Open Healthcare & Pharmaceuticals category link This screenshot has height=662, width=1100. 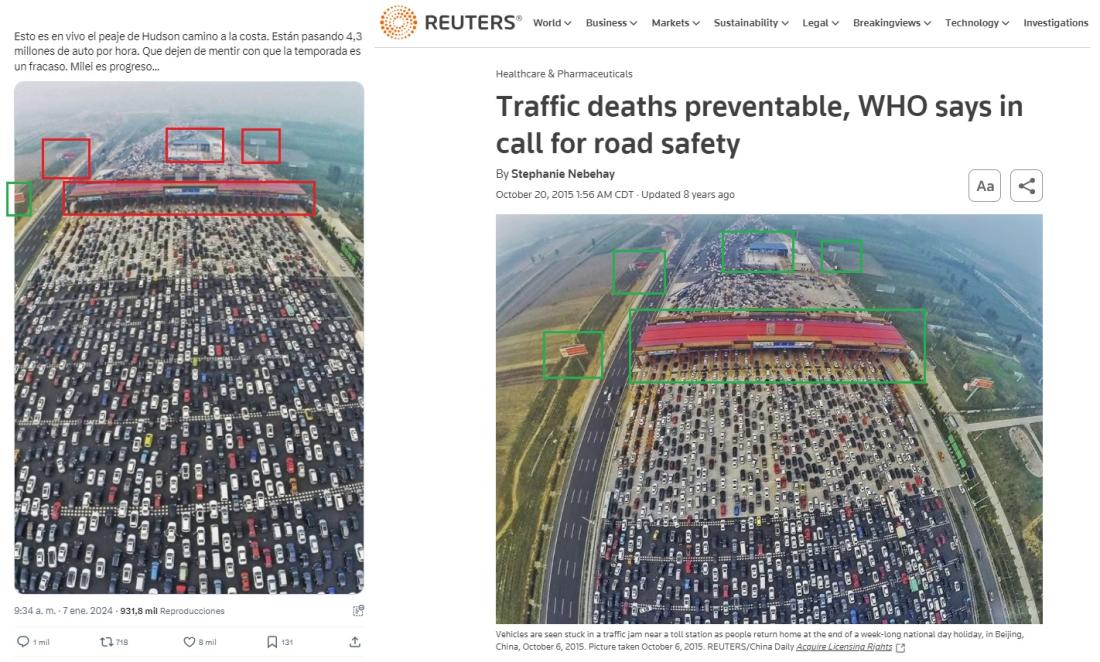coord(564,74)
